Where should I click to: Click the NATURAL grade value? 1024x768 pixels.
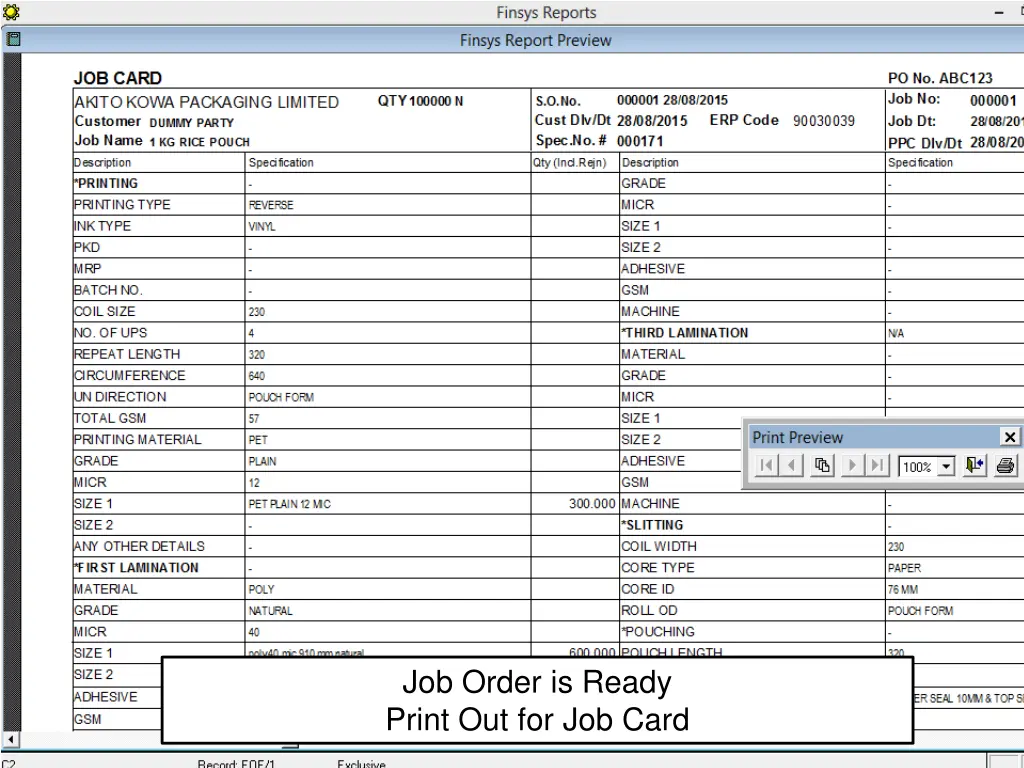pos(270,611)
